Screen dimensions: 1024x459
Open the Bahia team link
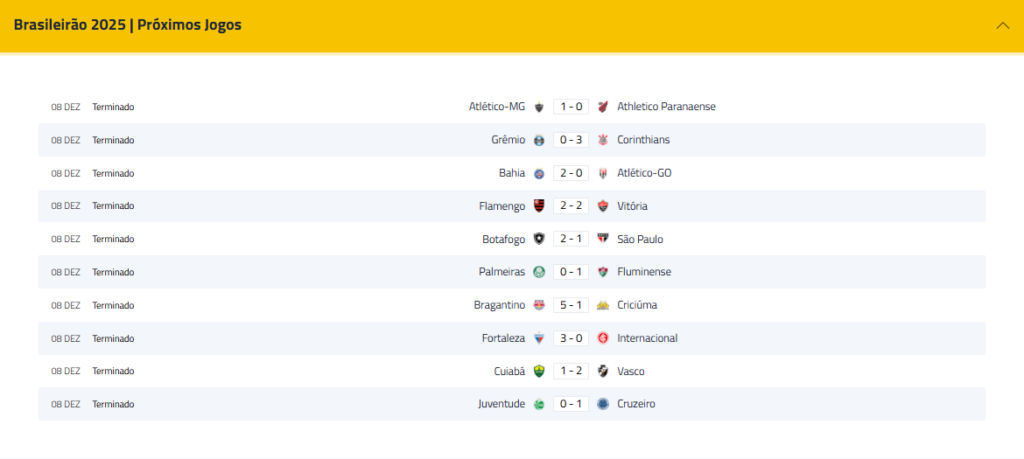click(511, 173)
